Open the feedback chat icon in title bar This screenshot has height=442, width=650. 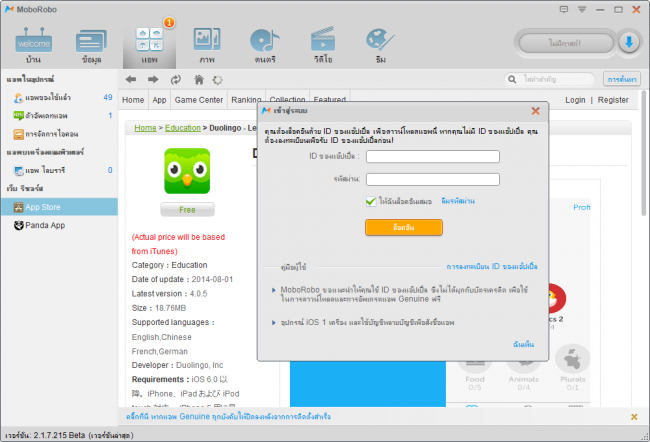pyautogui.click(x=564, y=10)
